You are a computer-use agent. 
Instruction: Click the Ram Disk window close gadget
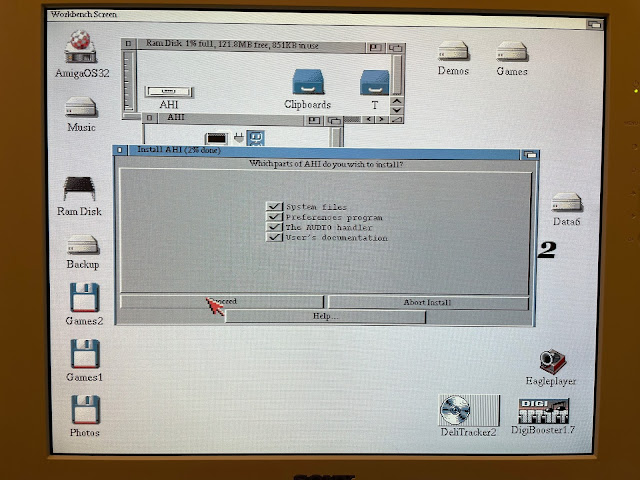pyautogui.click(x=129, y=44)
